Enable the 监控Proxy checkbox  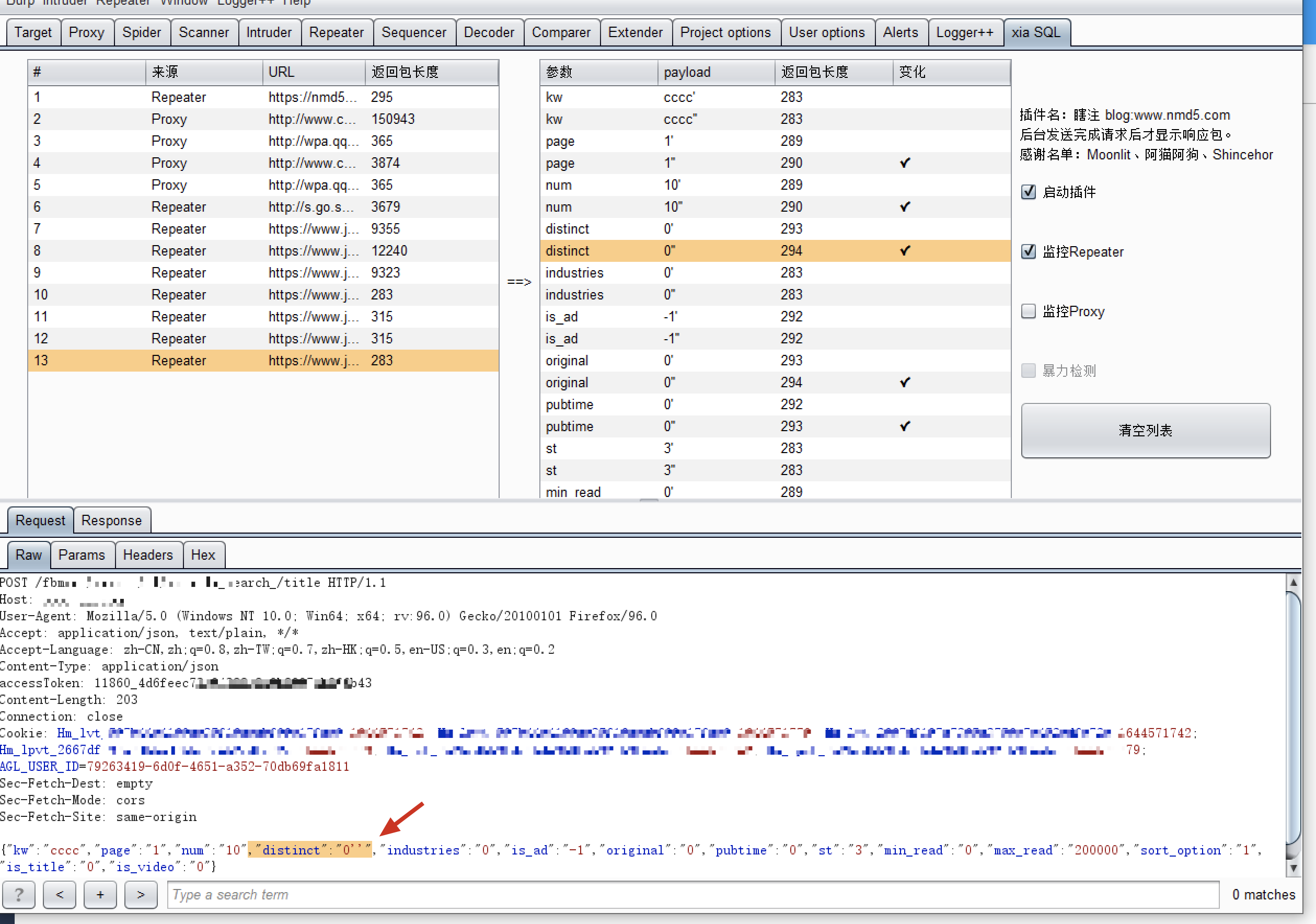(1029, 311)
